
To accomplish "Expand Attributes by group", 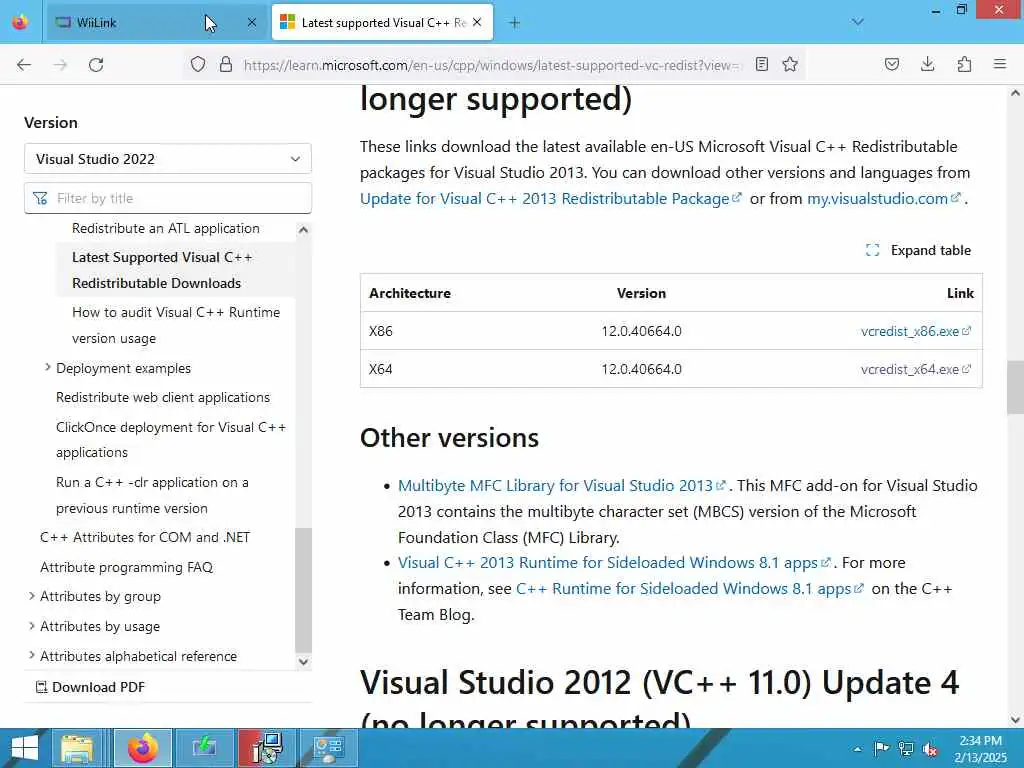I will (31, 596).
